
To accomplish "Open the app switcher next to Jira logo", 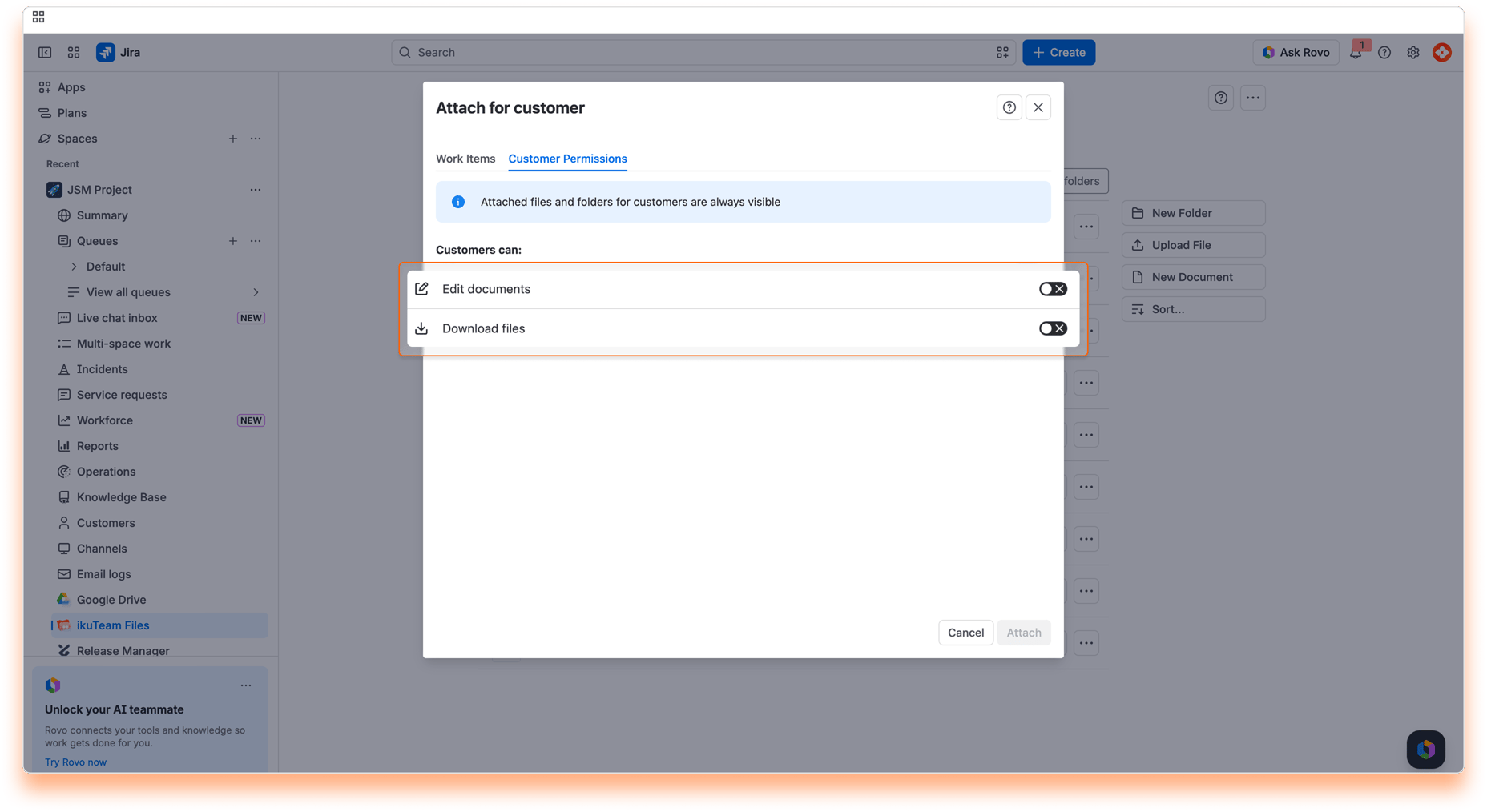I will click(74, 52).
